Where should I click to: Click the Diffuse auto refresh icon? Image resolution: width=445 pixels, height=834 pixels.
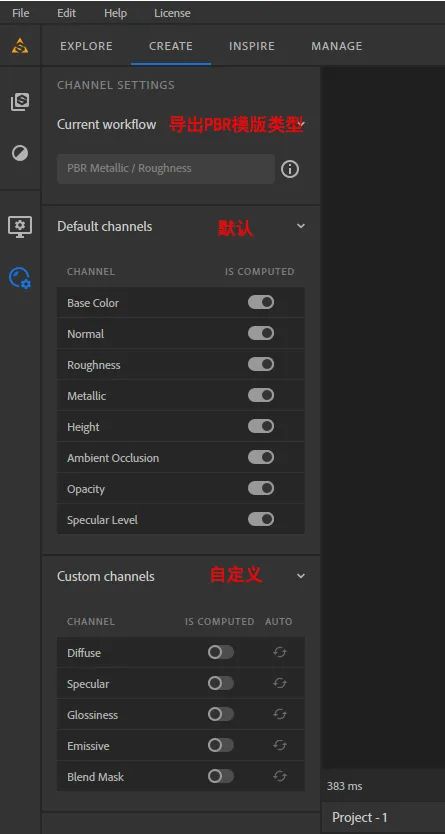(x=280, y=653)
